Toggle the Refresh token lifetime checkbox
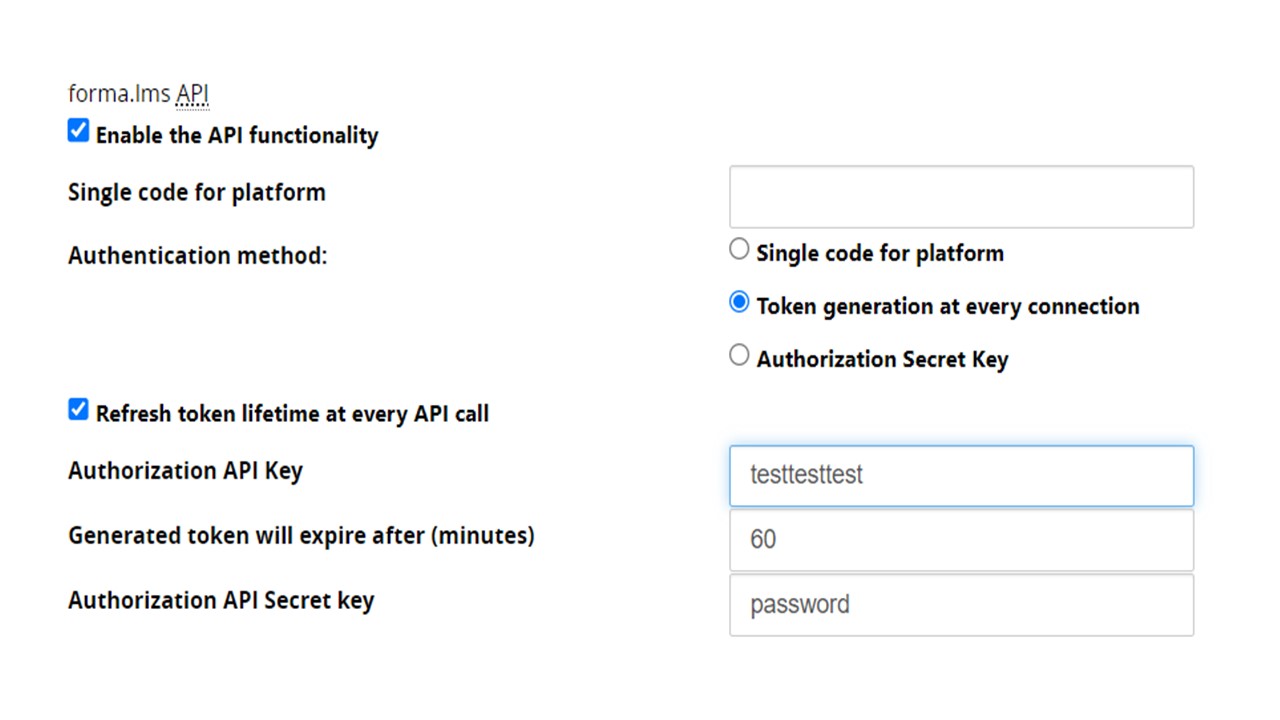This screenshot has height=720, width=1280. (x=78, y=409)
